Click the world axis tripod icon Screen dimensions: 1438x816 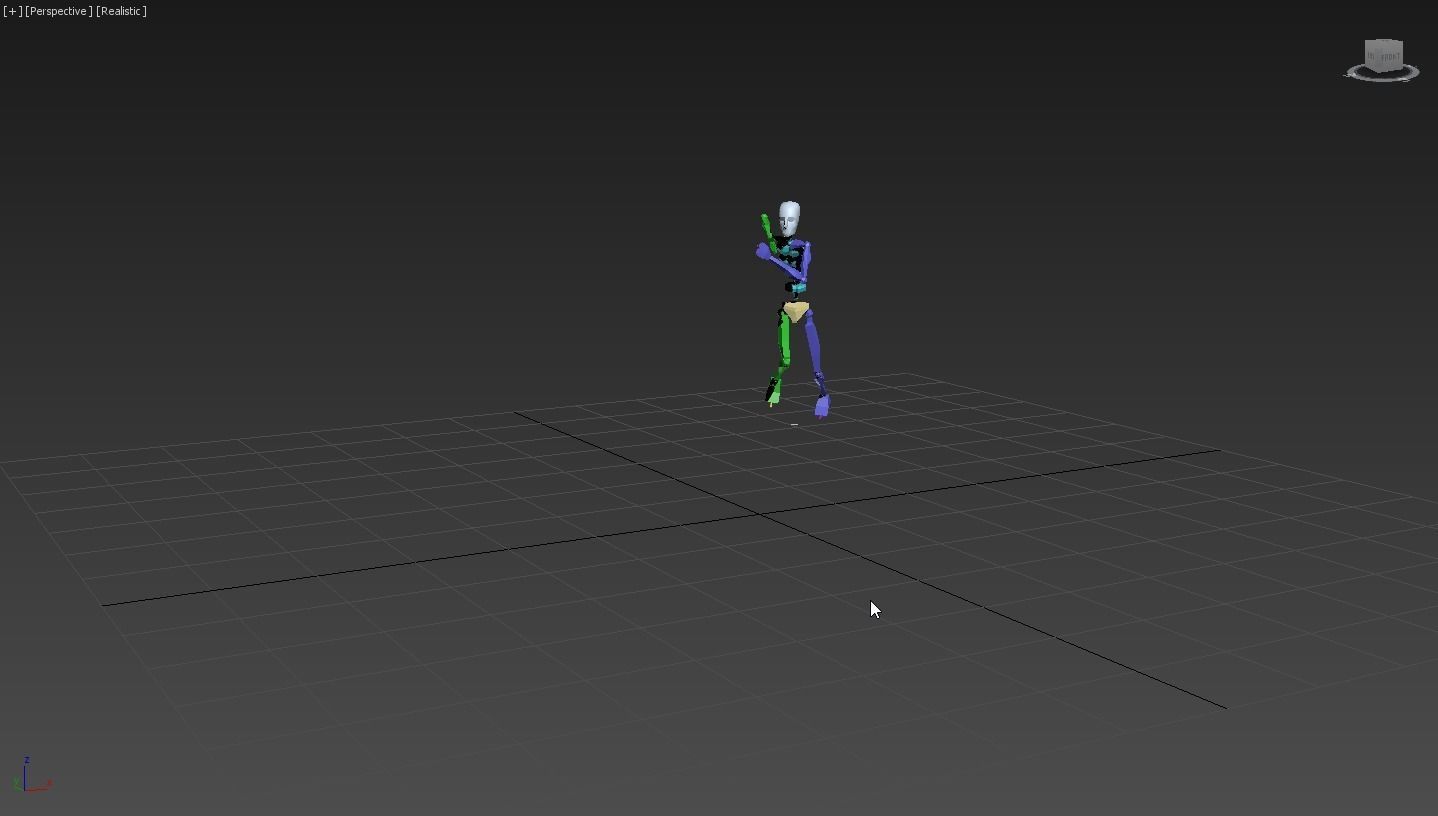point(31,776)
